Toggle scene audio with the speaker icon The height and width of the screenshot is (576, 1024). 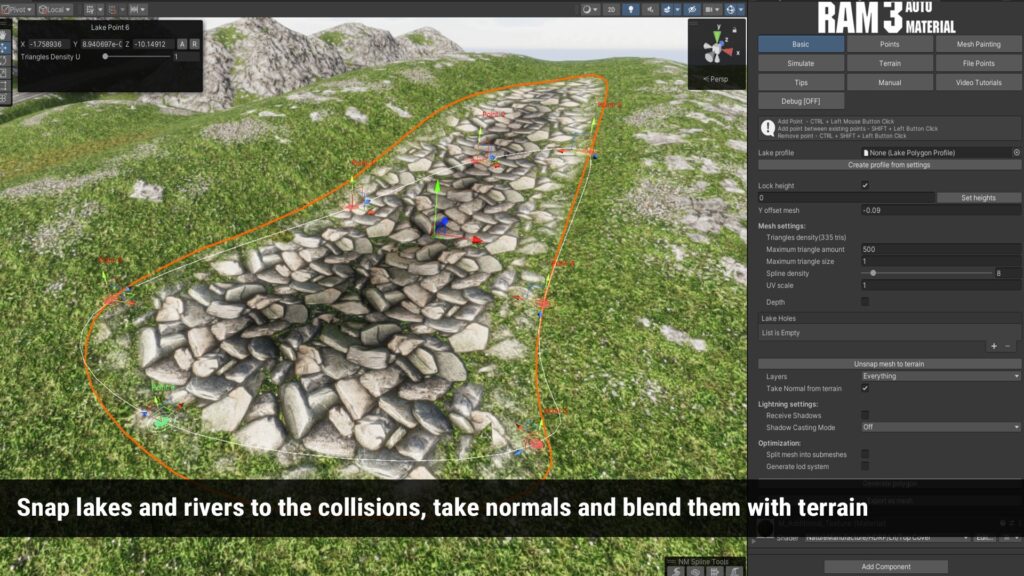(x=652, y=9)
